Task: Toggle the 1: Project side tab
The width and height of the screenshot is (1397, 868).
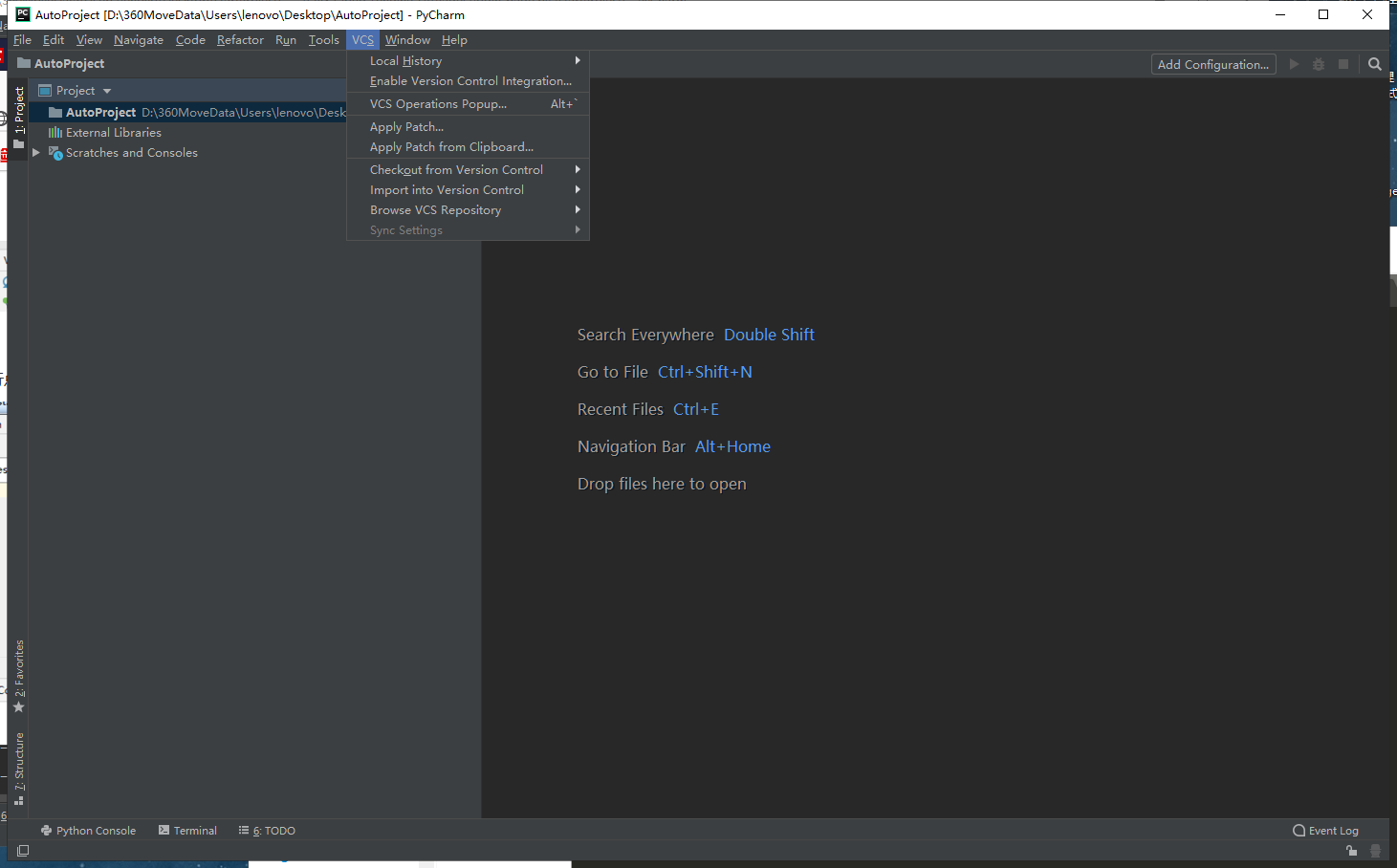Action: pyautogui.click(x=18, y=118)
